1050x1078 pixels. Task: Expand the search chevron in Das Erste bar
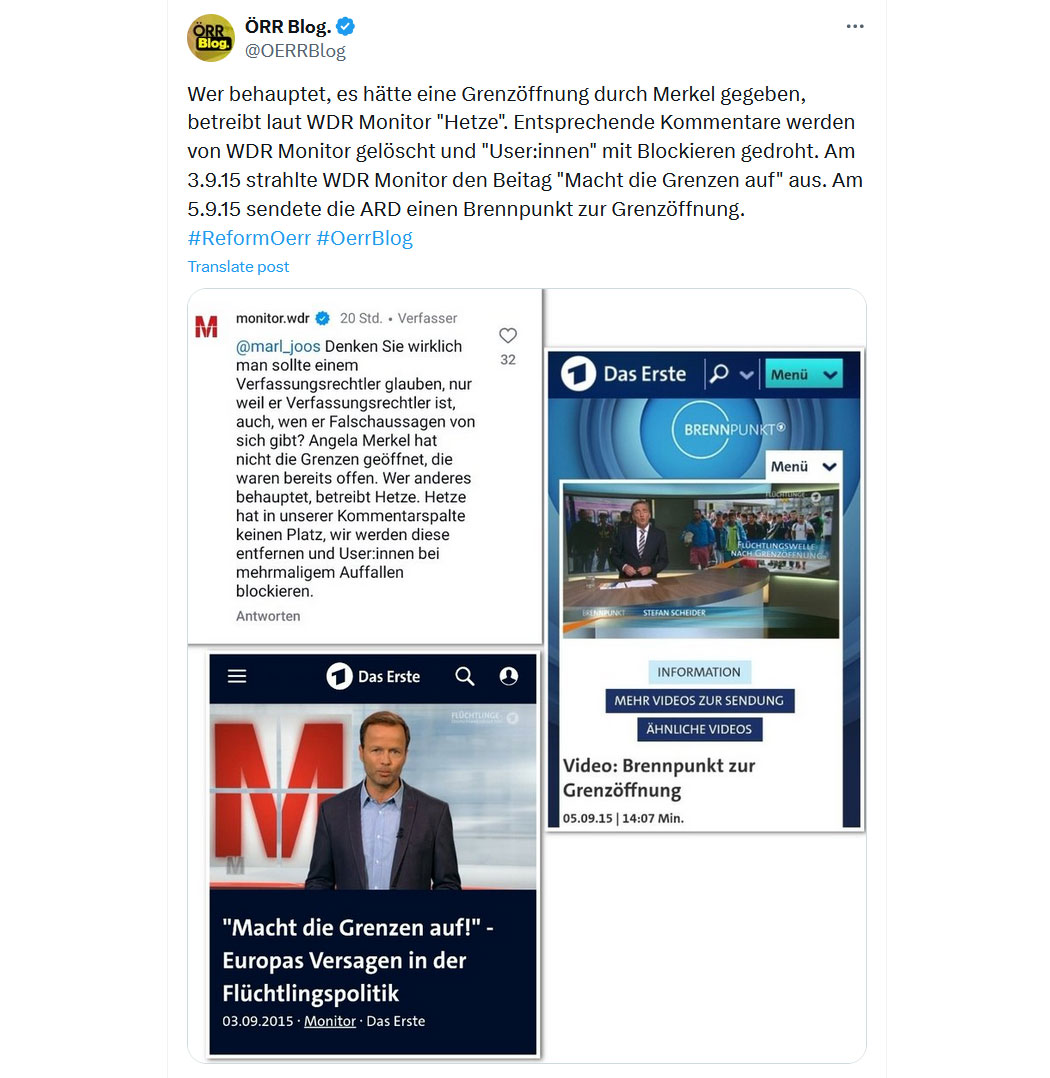(746, 375)
